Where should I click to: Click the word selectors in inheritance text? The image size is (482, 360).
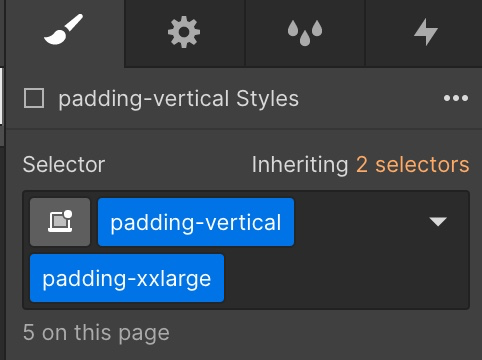(x=422, y=165)
